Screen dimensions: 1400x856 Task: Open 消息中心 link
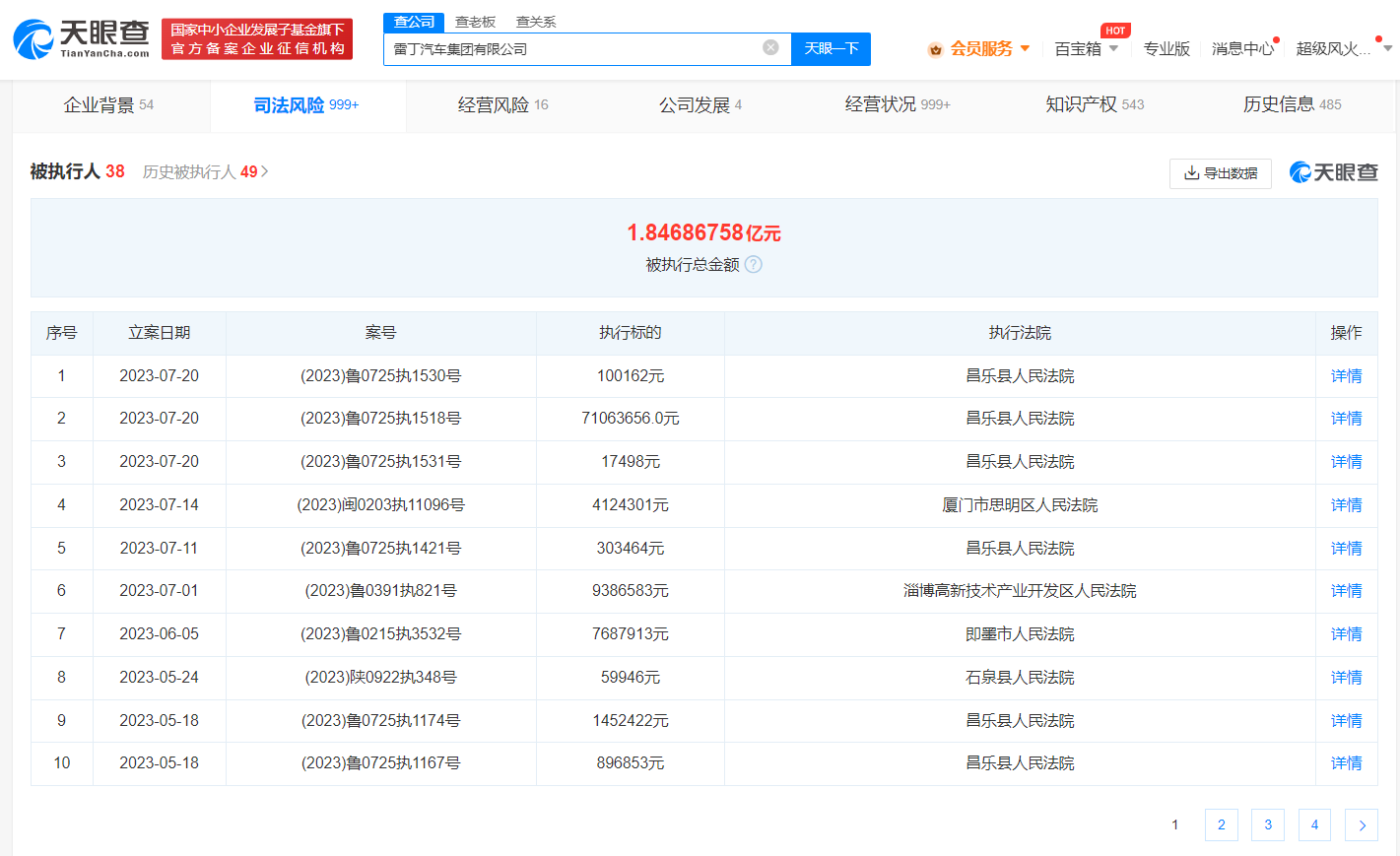pos(1242,48)
